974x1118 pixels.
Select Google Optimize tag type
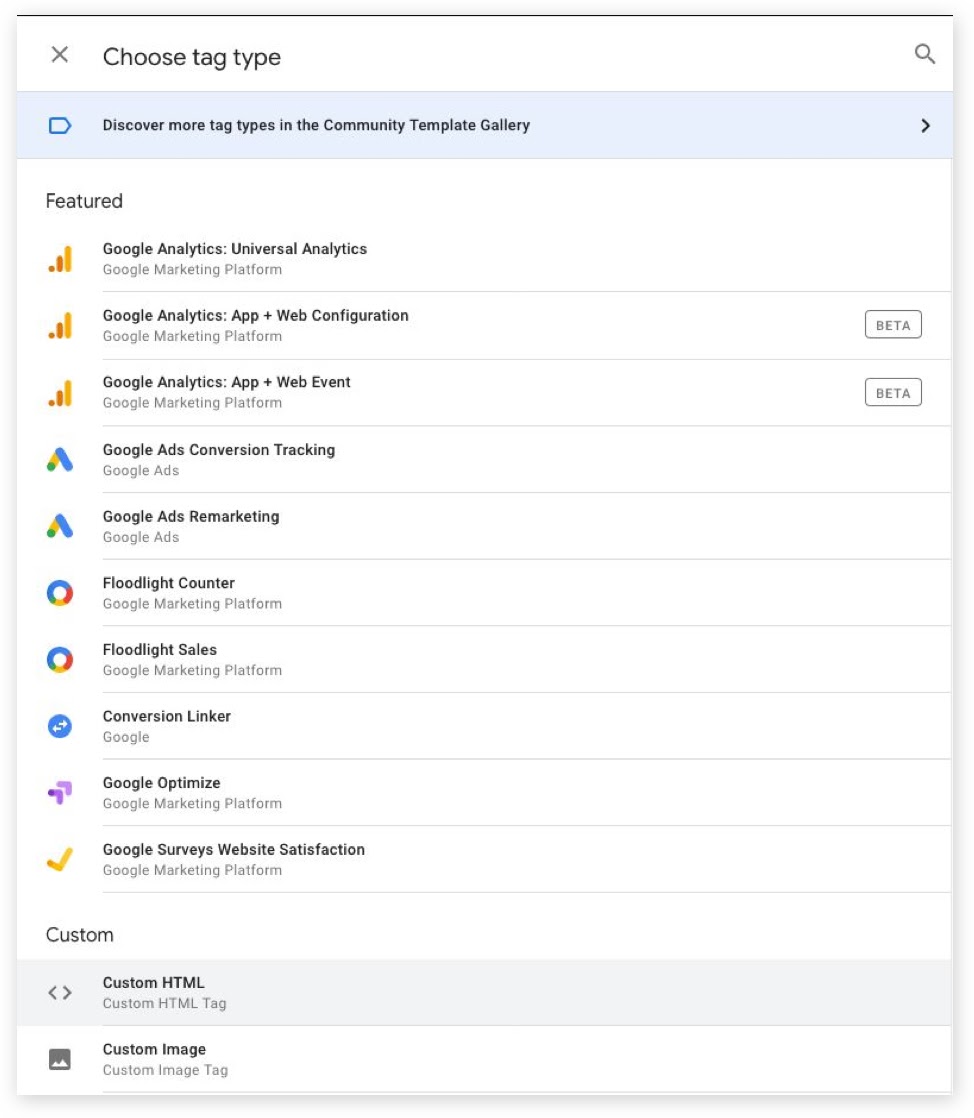485,793
